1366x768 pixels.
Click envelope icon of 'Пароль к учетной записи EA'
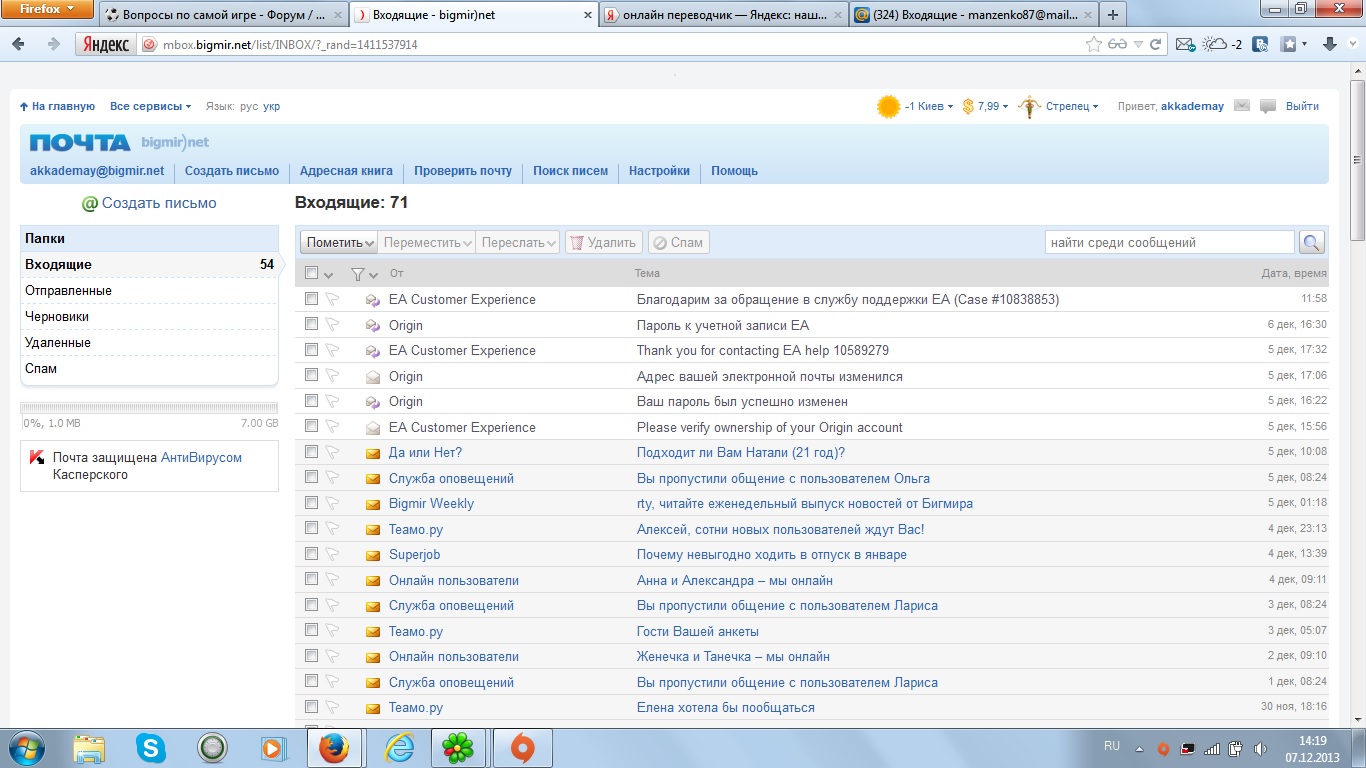coord(373,325)
